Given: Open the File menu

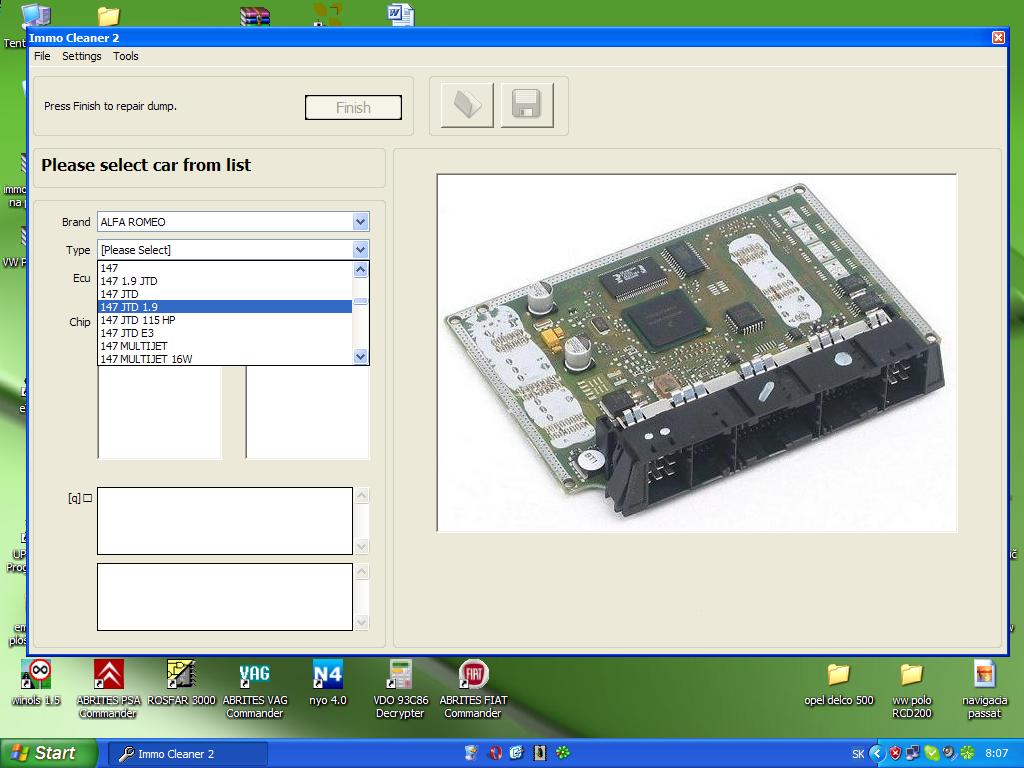Looking at the screenshot, I should (x=42, y=56).
